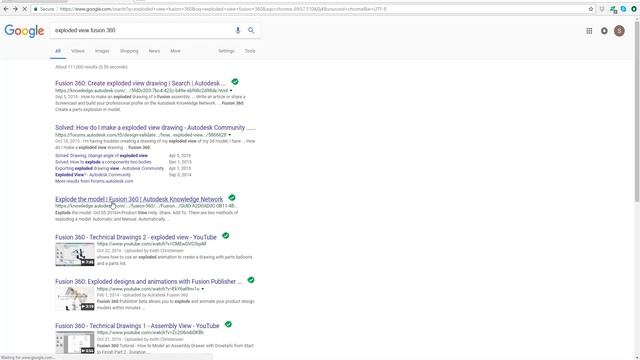
Task: Open sublink Exporting exploded drawing view
Action: [x=109, y=168]
